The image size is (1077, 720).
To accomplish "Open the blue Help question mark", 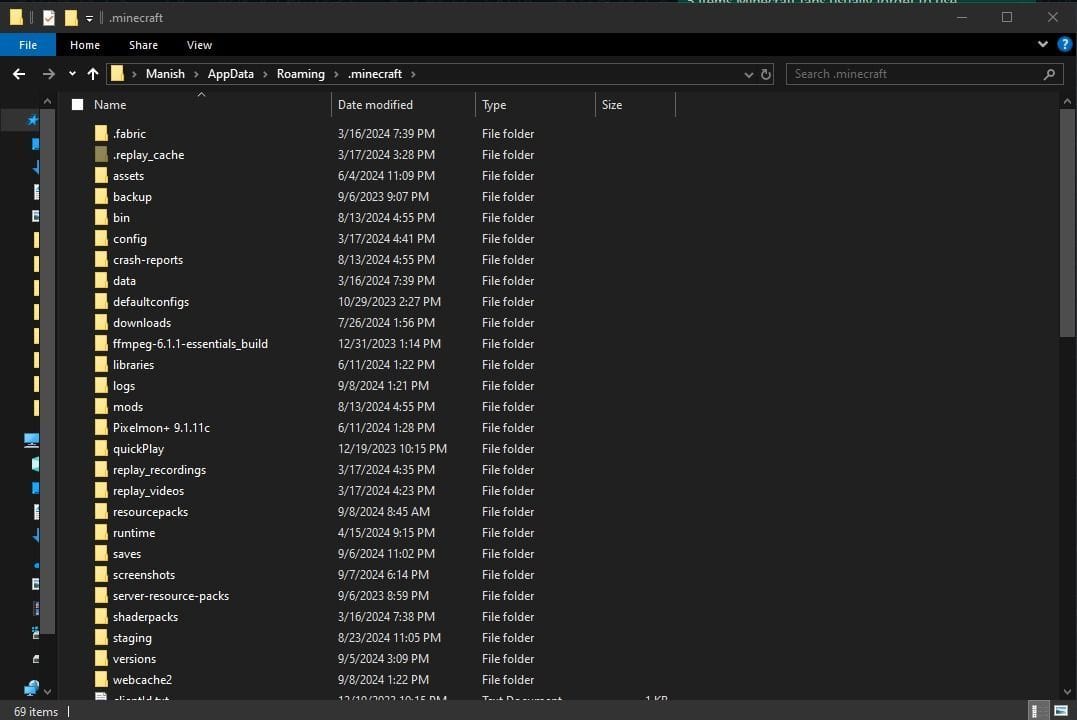I will [1064, 45].
